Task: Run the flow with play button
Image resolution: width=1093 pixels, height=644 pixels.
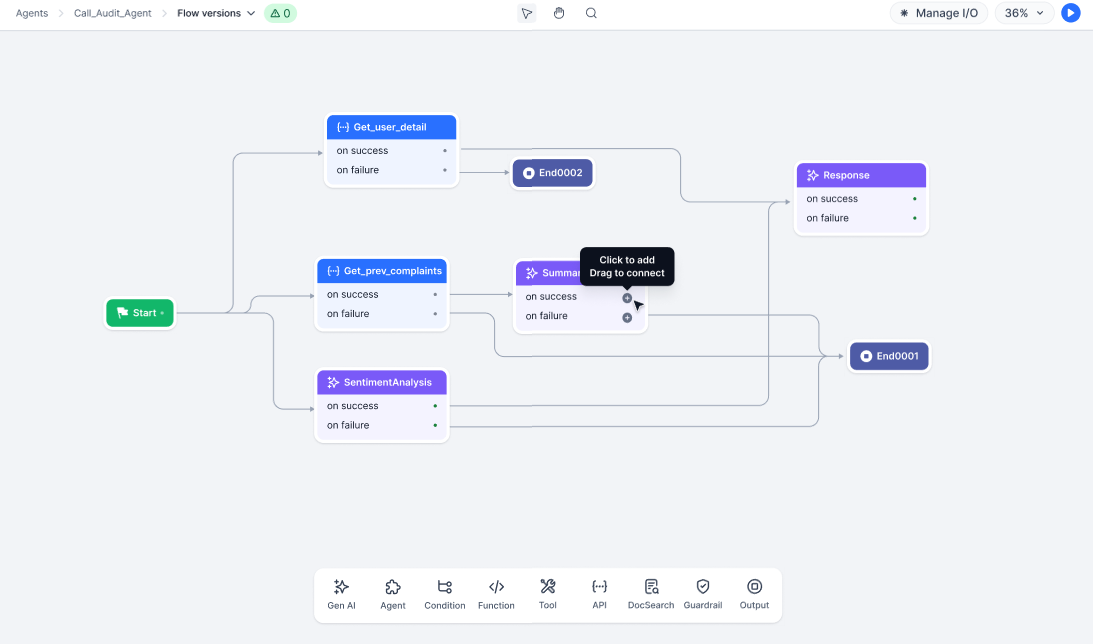Action: (1071, 13)
